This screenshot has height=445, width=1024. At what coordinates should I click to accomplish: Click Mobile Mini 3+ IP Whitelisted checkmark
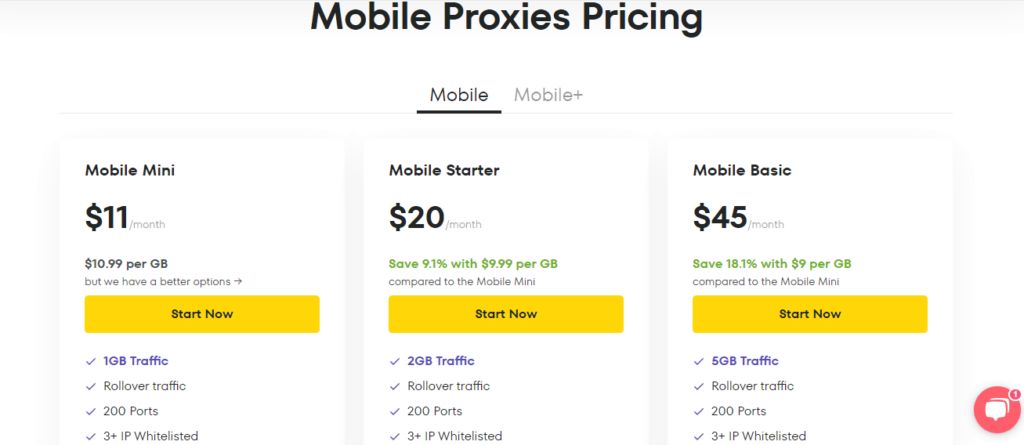coord(90,436)
